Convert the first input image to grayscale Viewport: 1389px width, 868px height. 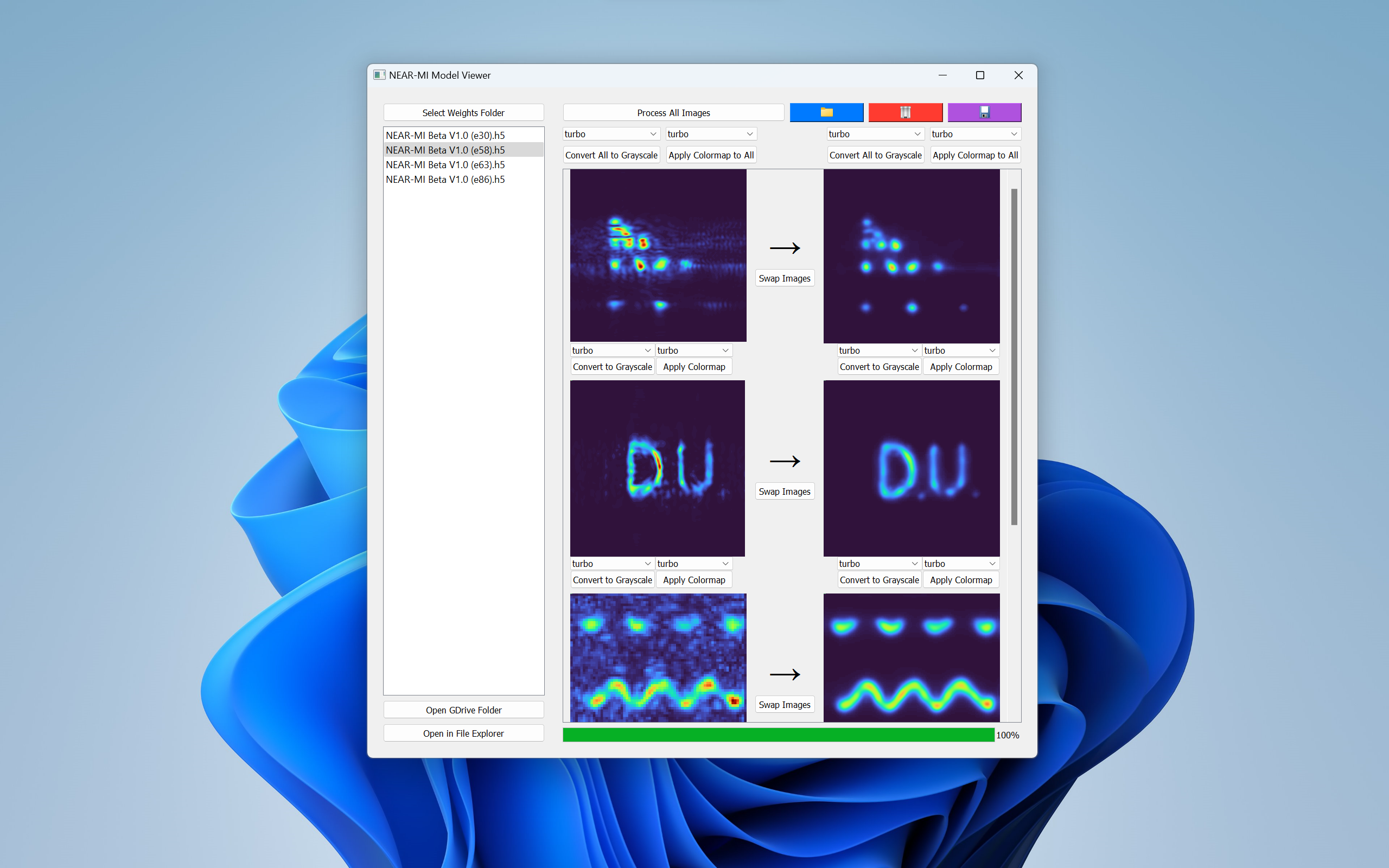coord(612,366)
